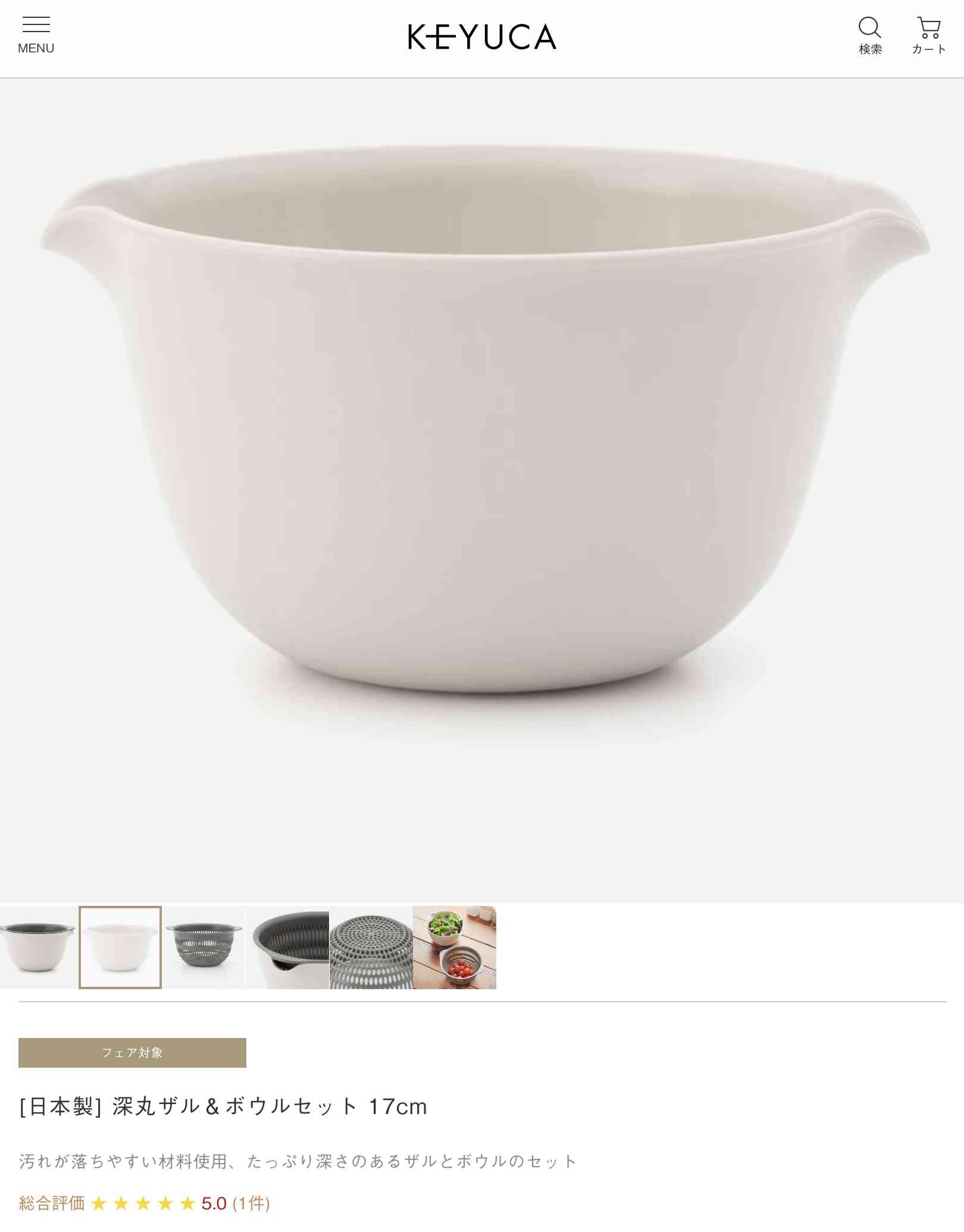The width and height of the screenshot is (964, 1232).
Task: Click the 5.0 rating score
Action: pyautogui.click(x=214, y=1203)
